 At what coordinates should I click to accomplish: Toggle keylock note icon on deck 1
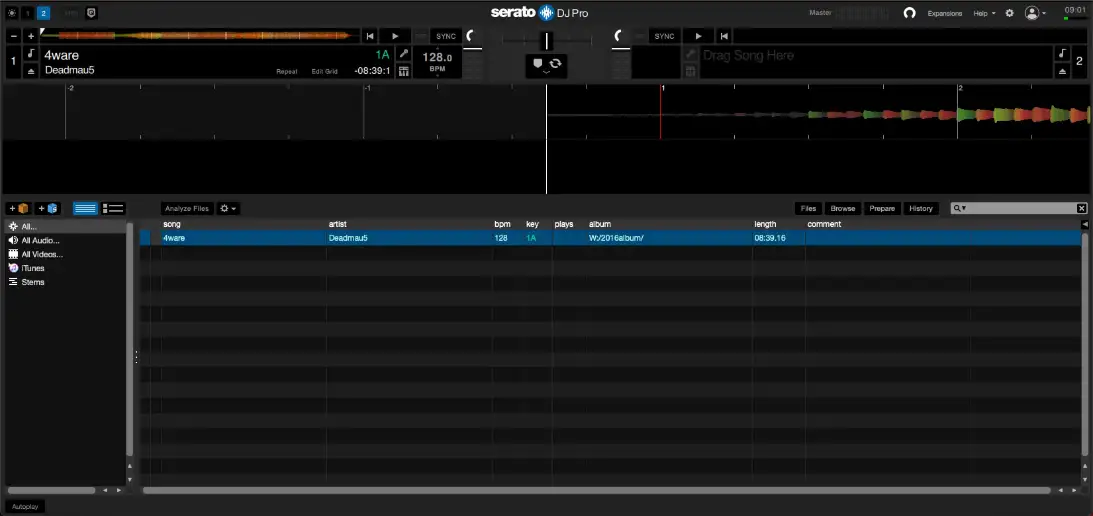coord(31,54)
